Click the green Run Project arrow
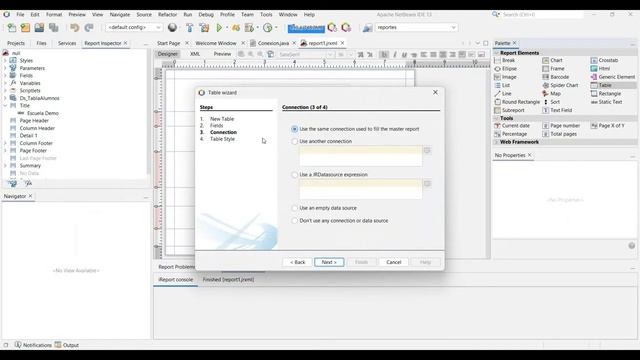This screenshot has width=640, height=360. (219, 27)
